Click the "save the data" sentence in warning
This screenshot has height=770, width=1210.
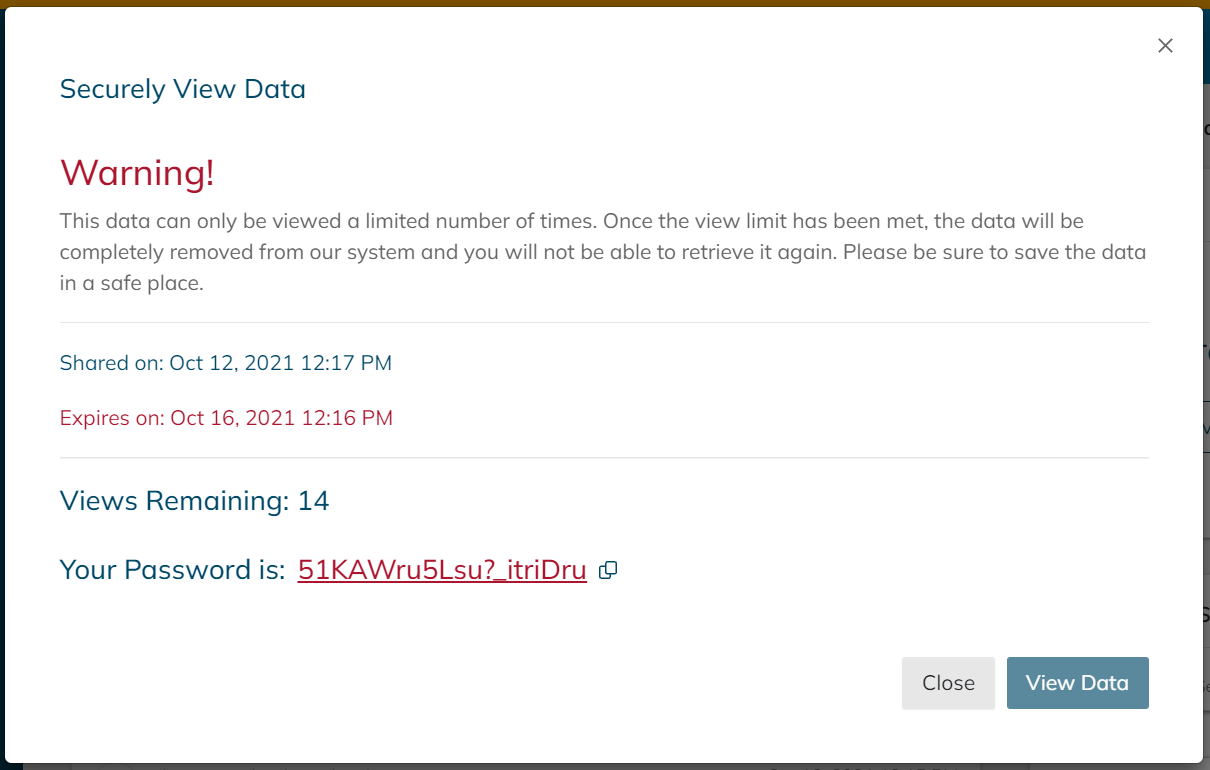(1000, 252)
